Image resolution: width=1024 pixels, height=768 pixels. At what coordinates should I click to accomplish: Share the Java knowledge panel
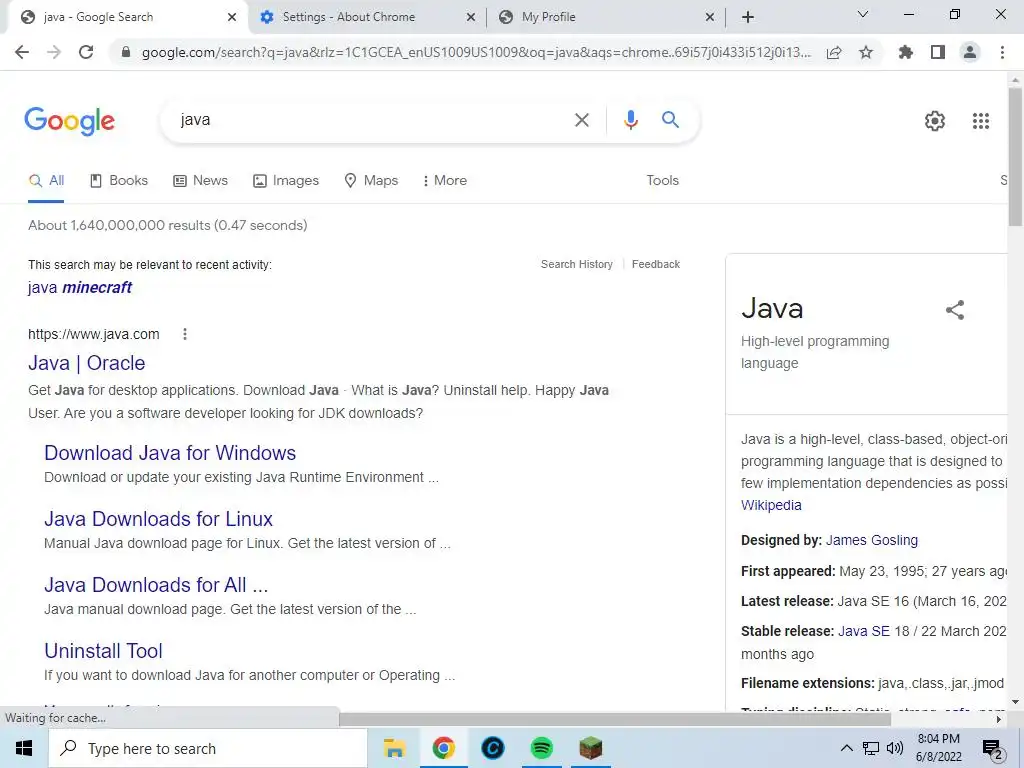955,310
